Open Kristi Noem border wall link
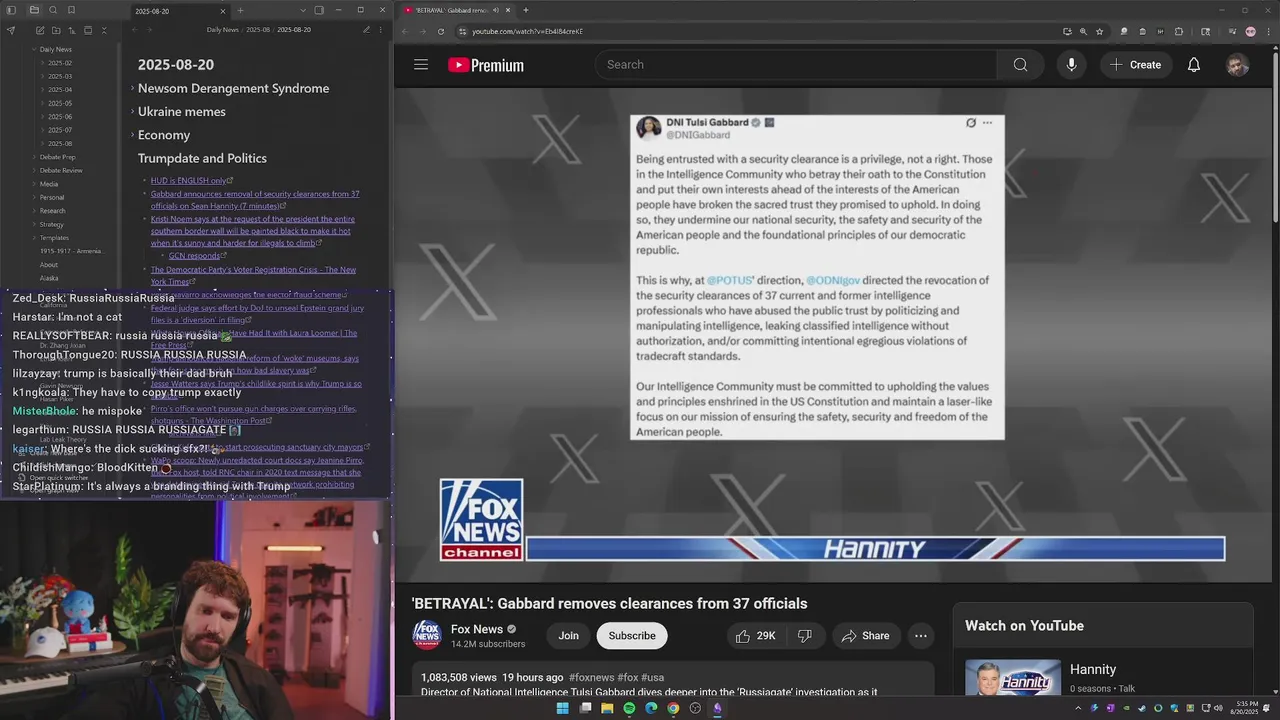The image size is (1280, 720). (252, 231)
